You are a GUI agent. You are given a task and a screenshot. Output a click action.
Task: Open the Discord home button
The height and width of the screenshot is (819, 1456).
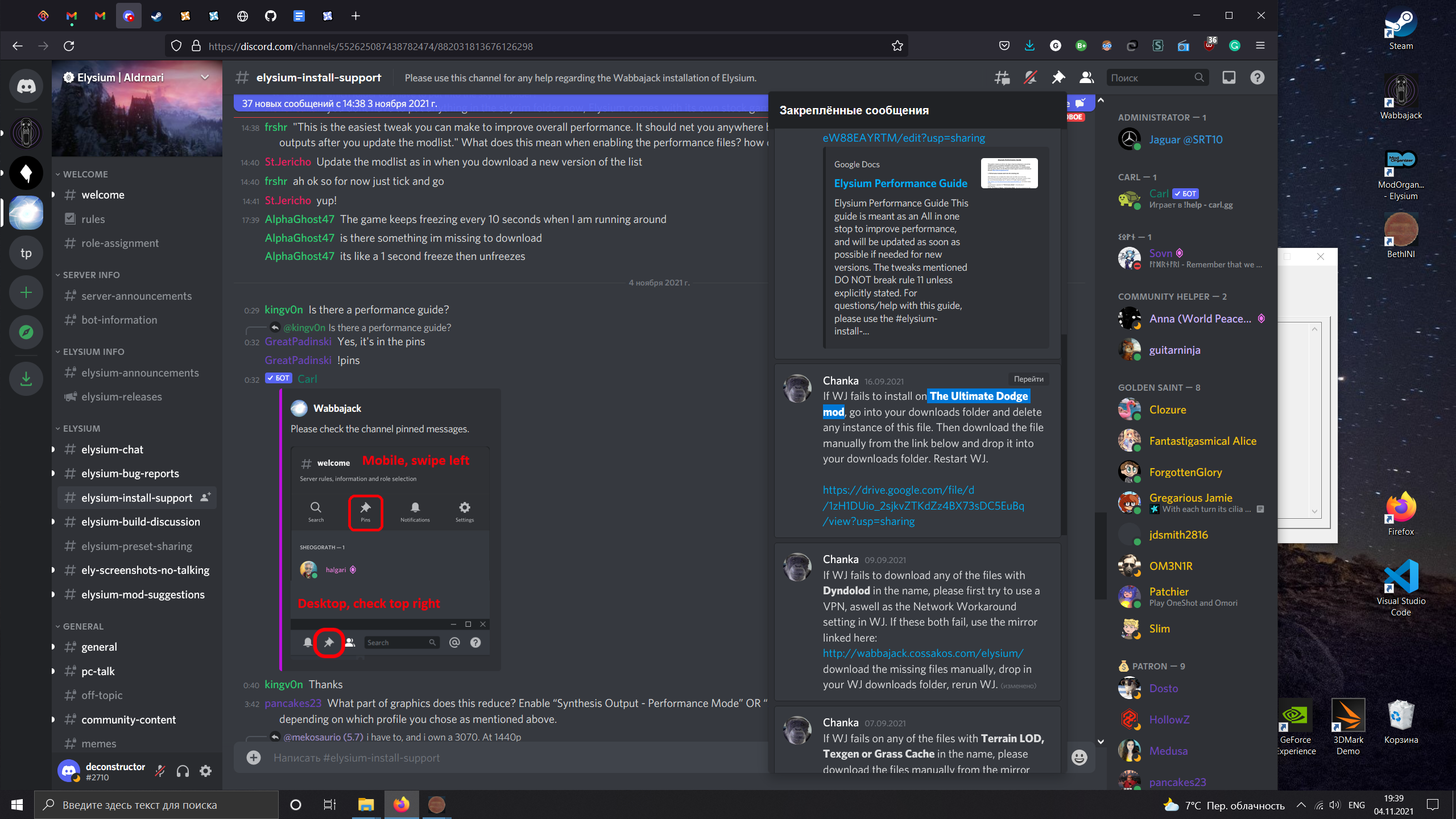pyautogui.click(x=26, y=86)
